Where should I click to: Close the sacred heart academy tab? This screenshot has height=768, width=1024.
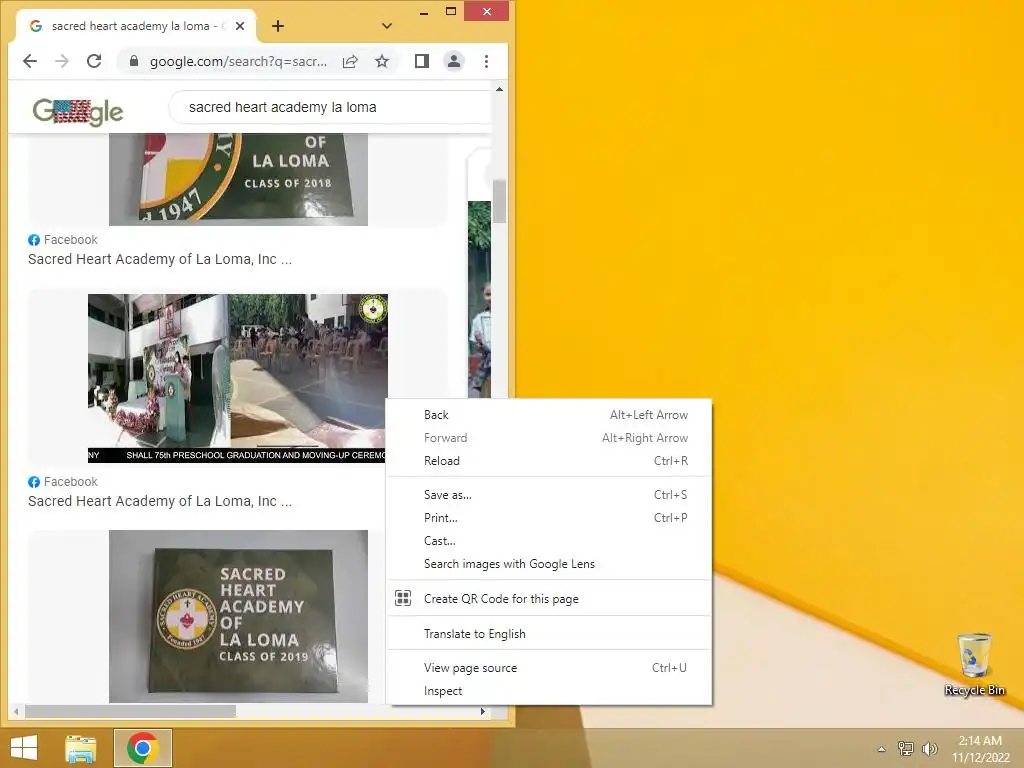(x=240, y=26)
